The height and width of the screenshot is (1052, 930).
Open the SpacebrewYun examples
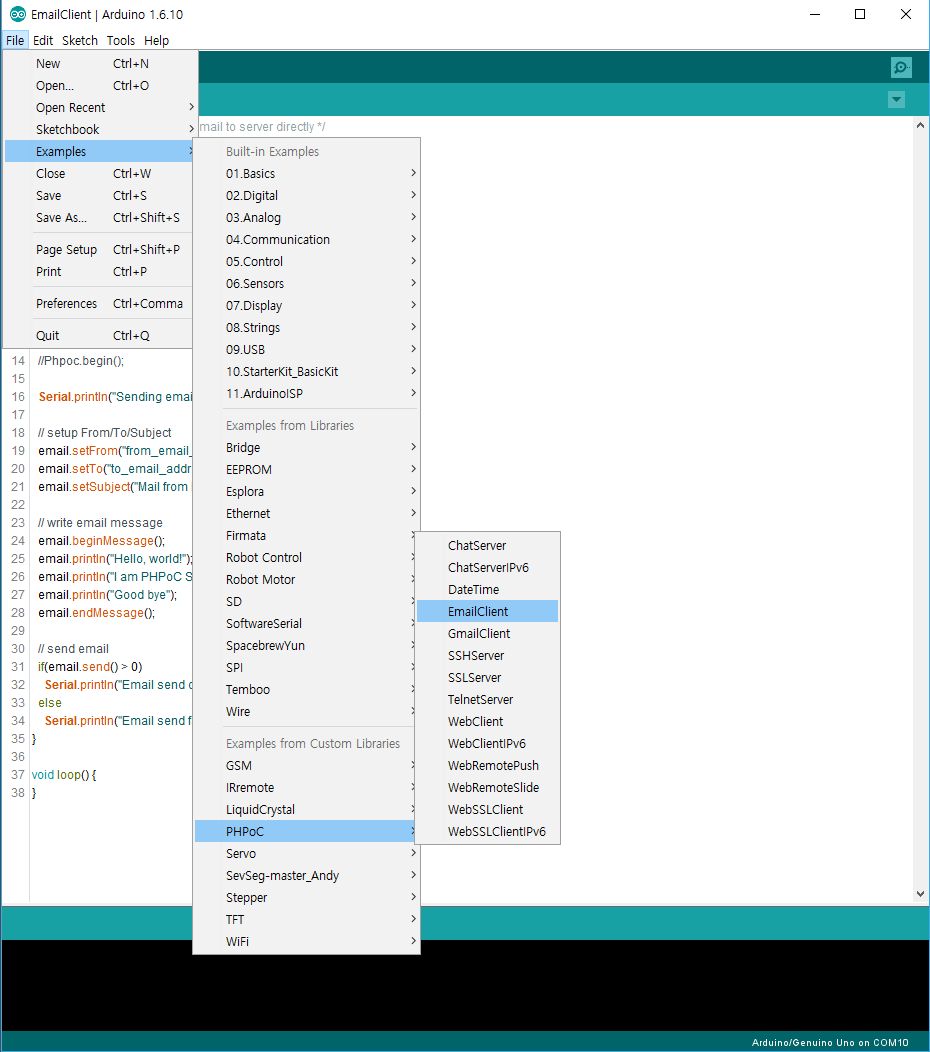307,645
